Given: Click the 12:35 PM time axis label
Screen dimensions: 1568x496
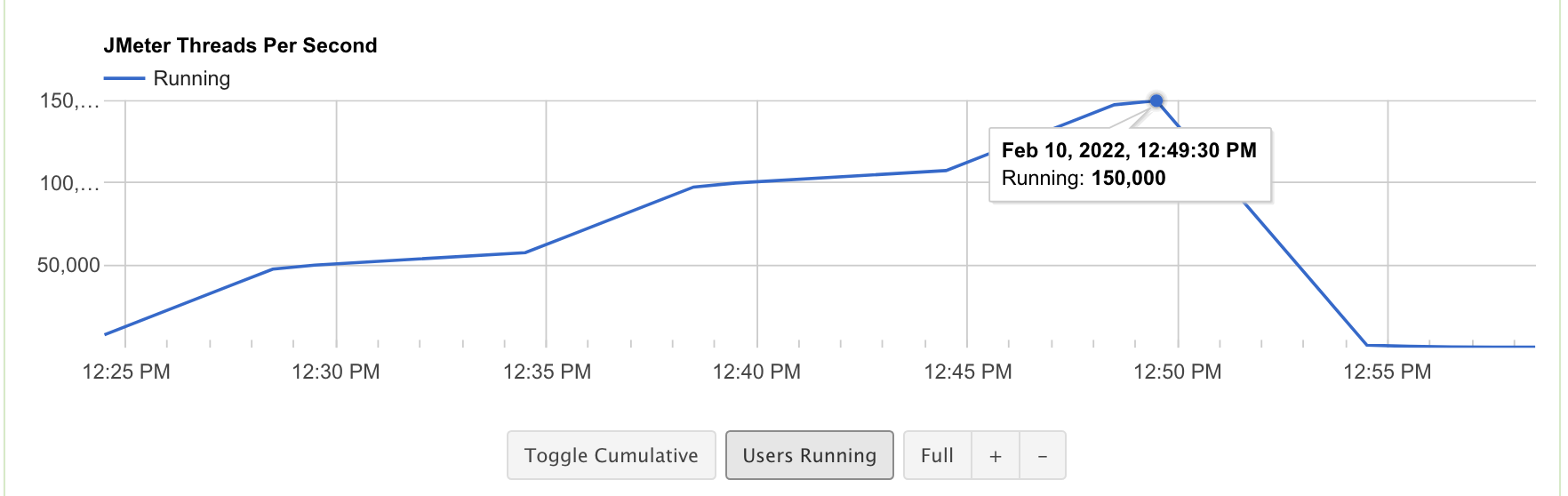Looking at the screenshot, I should point(547,372).
